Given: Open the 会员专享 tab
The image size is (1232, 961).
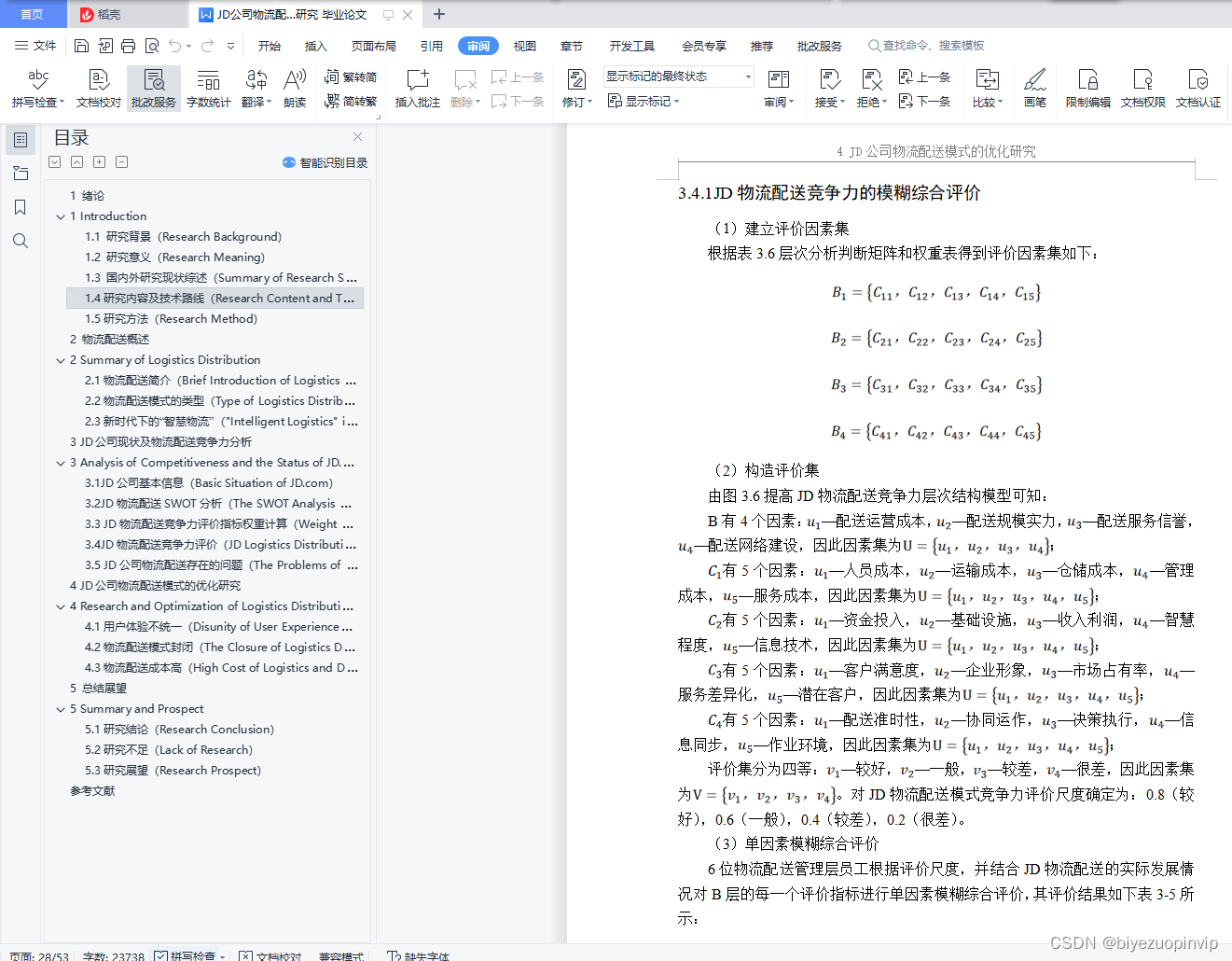Looking at the screenshot, I should point(704,46).
